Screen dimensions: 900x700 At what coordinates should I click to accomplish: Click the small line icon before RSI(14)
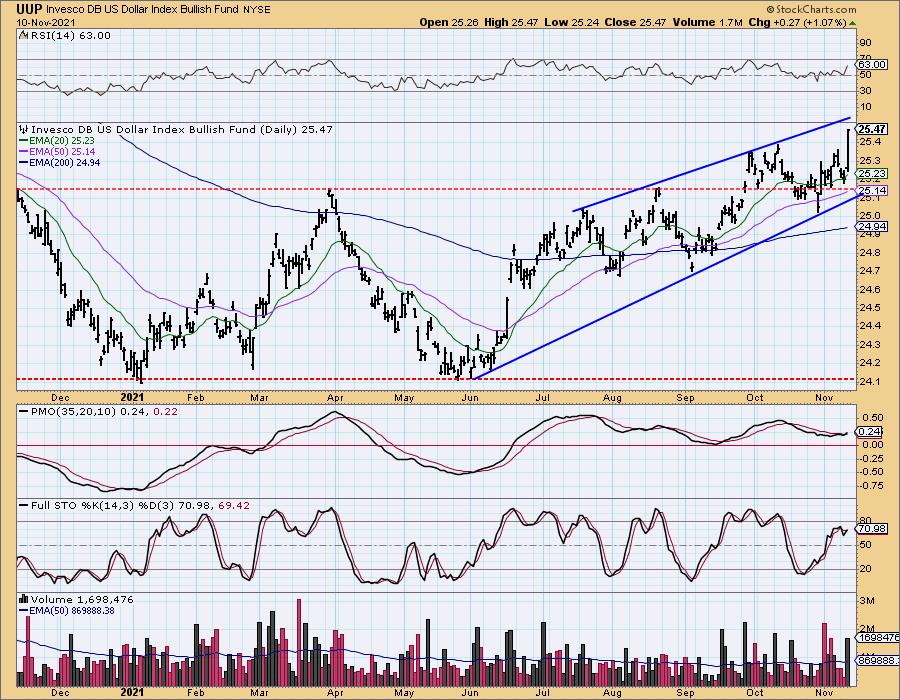24,36
